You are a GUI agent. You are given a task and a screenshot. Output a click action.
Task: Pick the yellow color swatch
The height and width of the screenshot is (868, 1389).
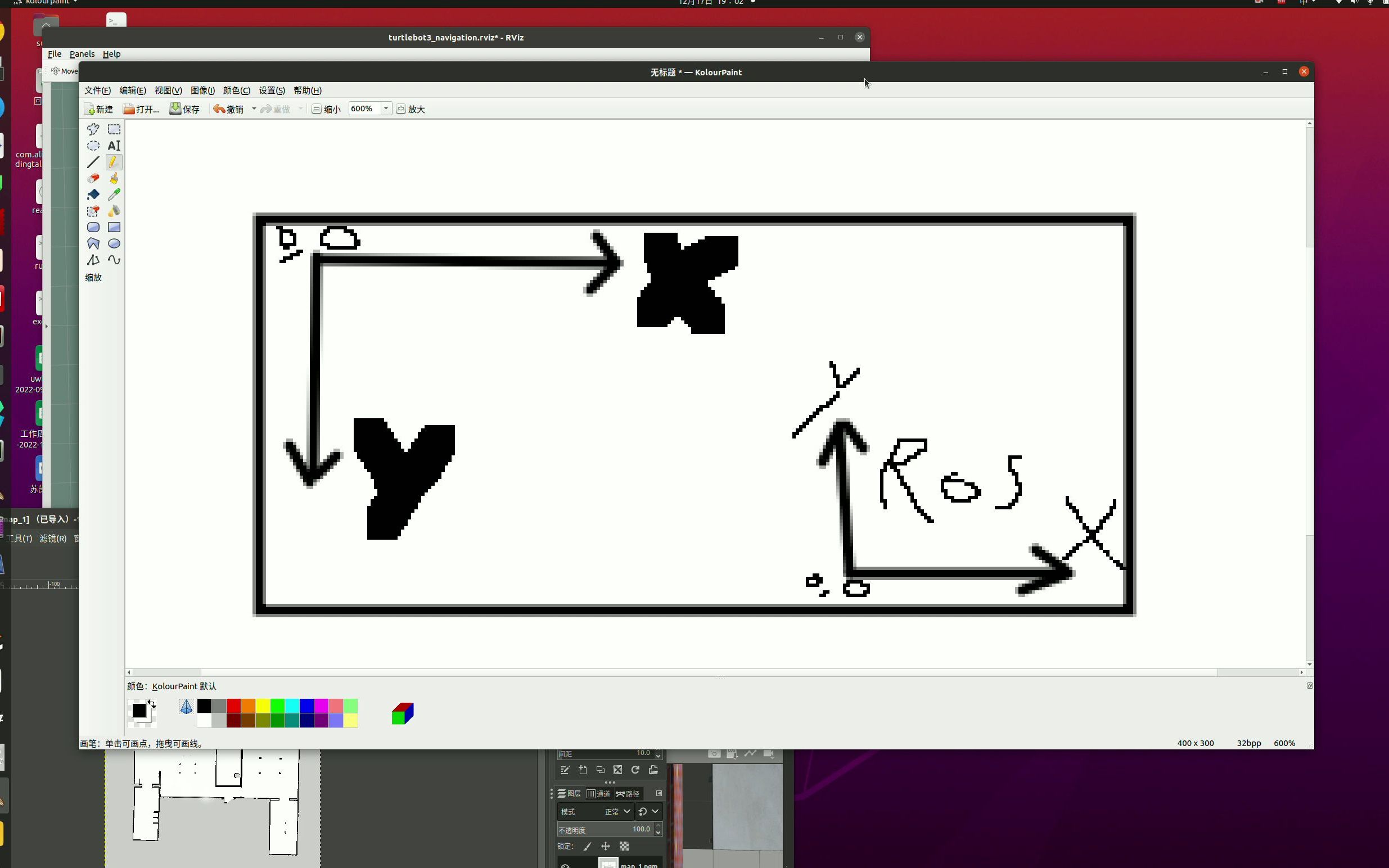[263, 706]
